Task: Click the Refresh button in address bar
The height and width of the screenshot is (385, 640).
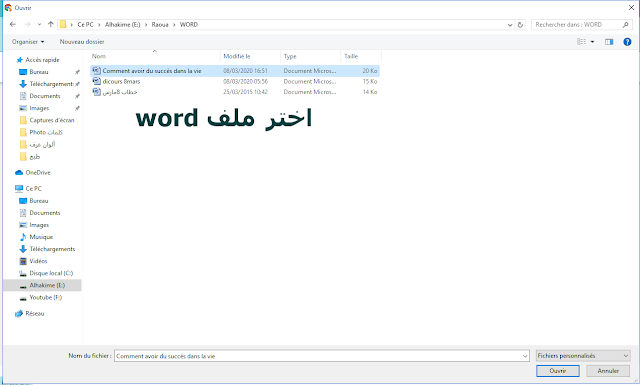Action: [x=520, y=25]
